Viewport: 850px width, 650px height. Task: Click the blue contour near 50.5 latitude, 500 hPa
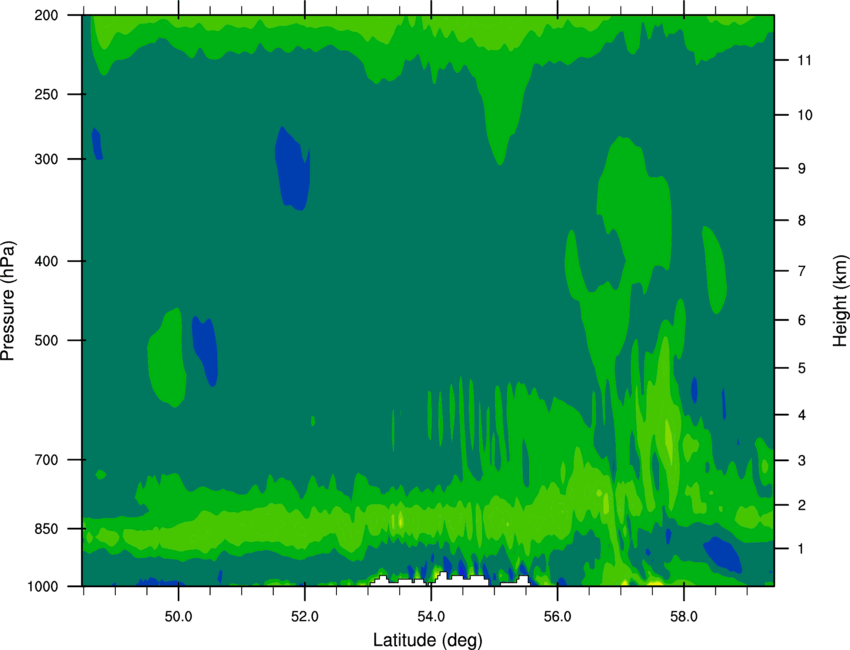(x=205, y=349)
